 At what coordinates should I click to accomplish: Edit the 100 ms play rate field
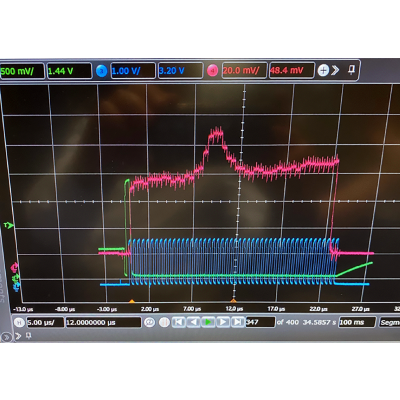357,322
